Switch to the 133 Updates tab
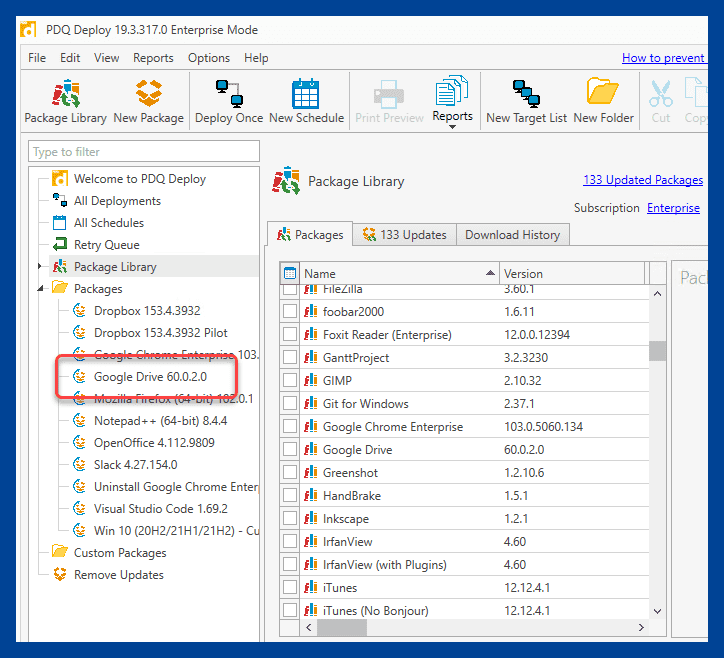 pos(404,235)
